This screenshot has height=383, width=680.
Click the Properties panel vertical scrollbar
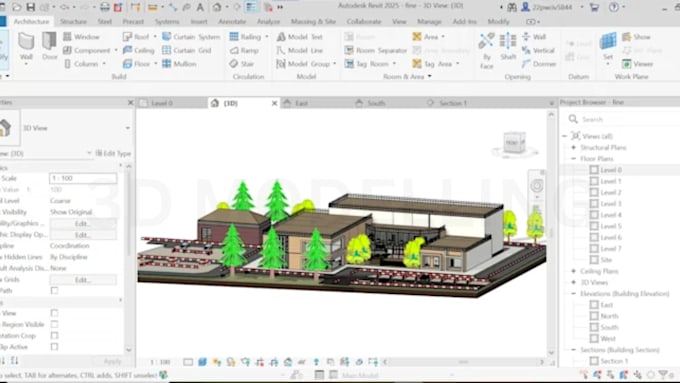[x=128, y=258]
